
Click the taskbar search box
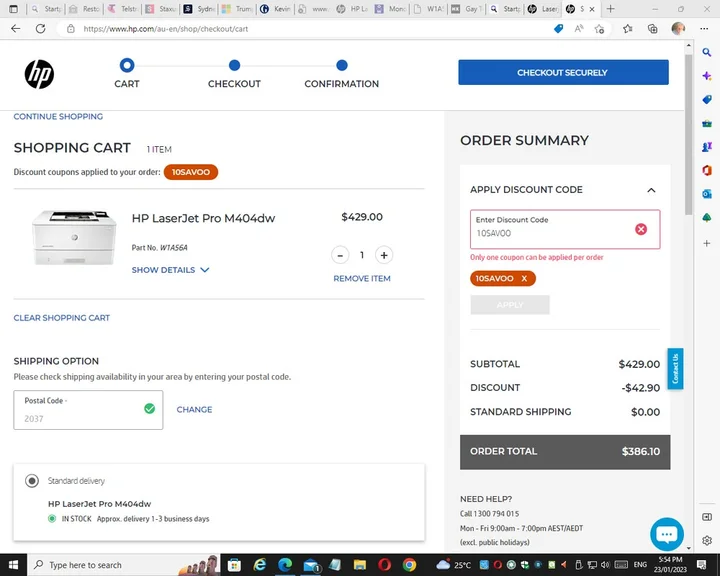(x=124, y=565)
